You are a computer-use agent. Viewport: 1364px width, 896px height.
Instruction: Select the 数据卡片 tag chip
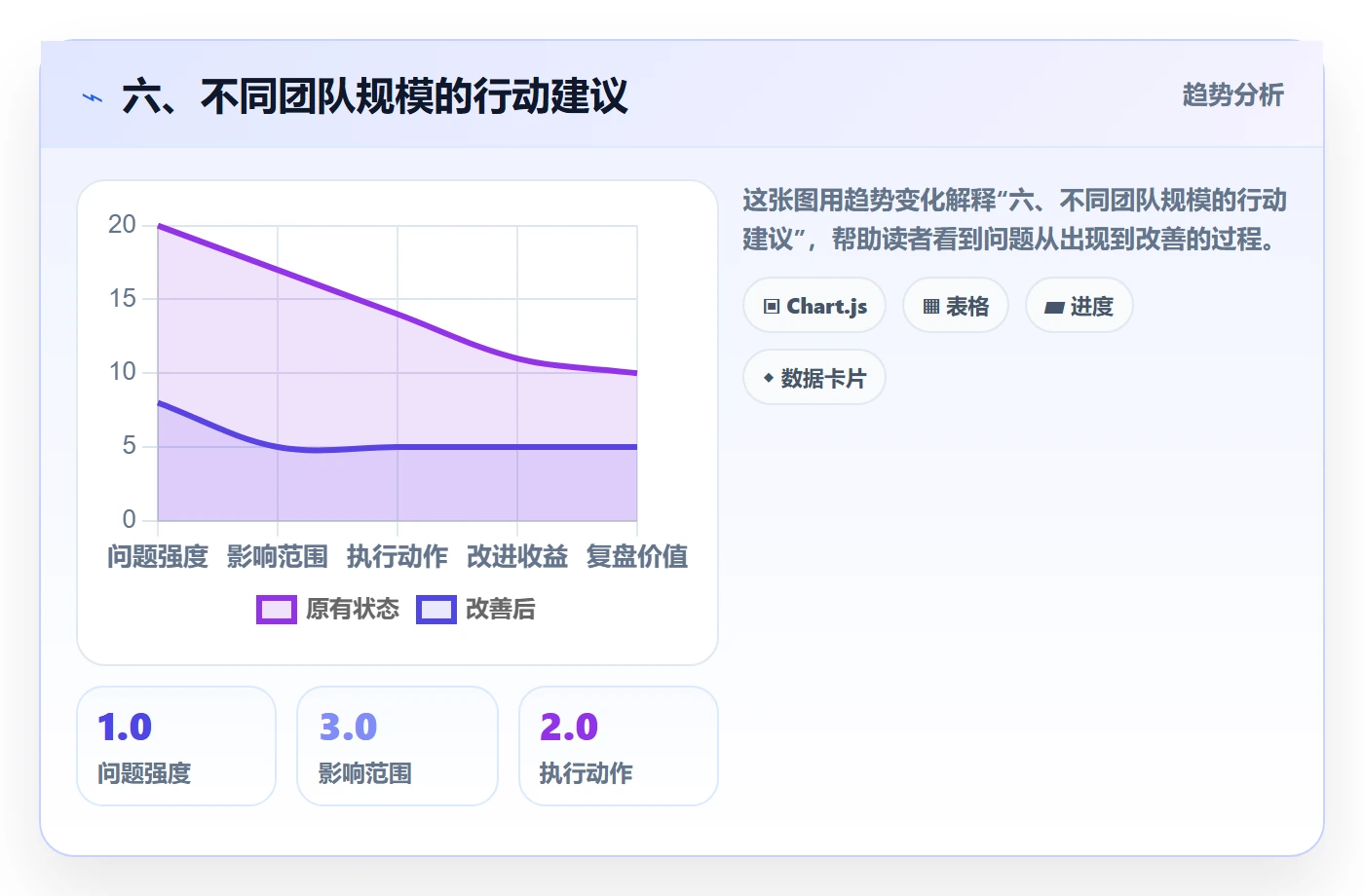[815, 378]
